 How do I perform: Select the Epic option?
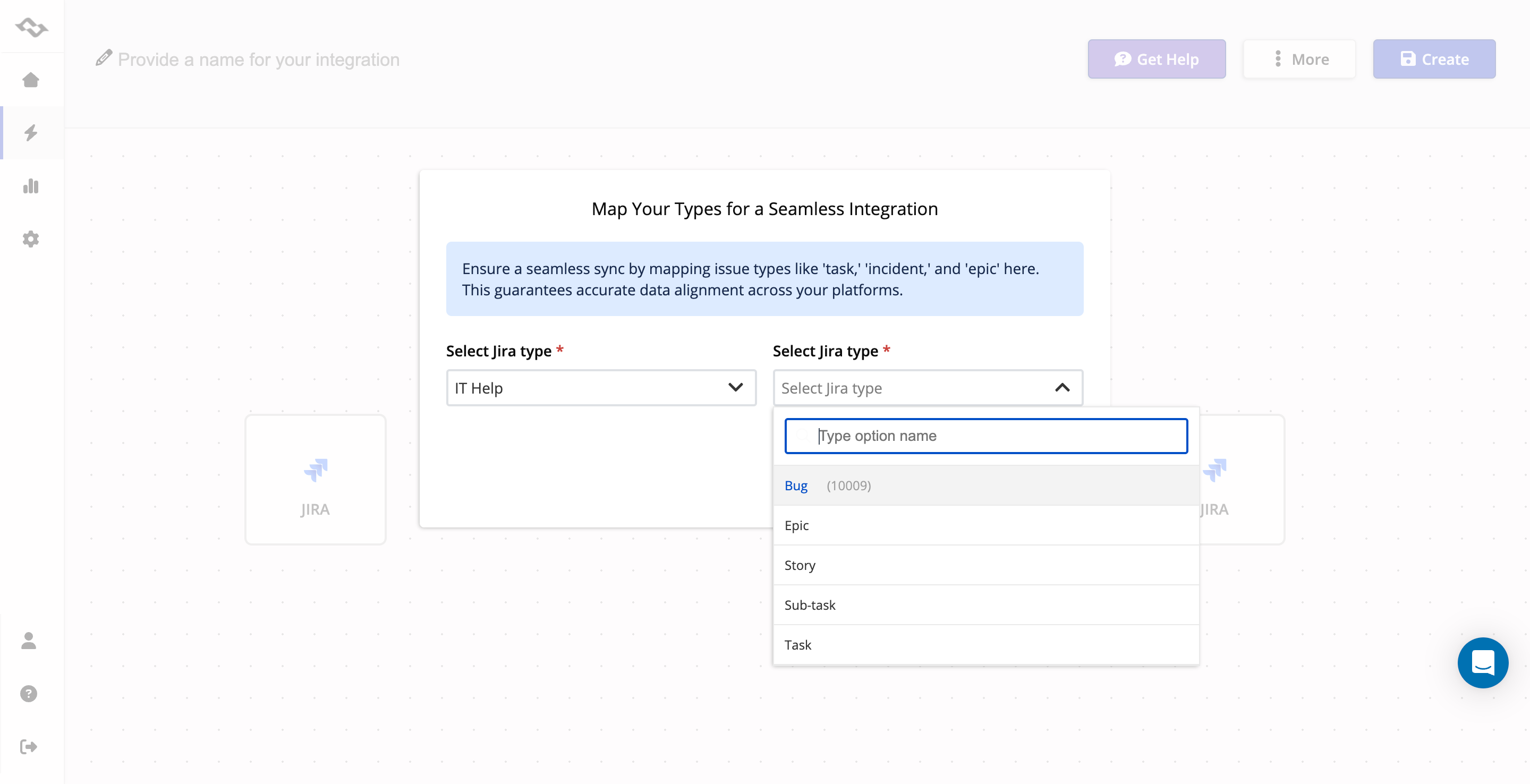point(986,525)
